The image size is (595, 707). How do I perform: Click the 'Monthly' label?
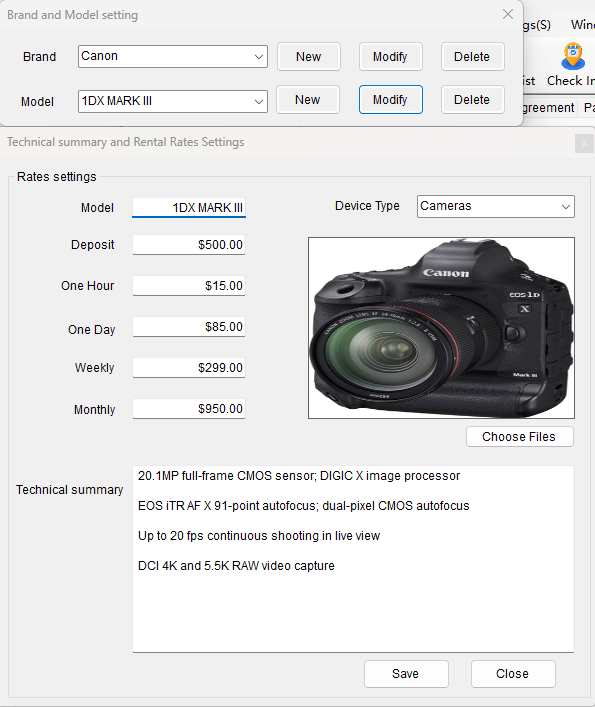pyautogui.click(x=94, y=410)
